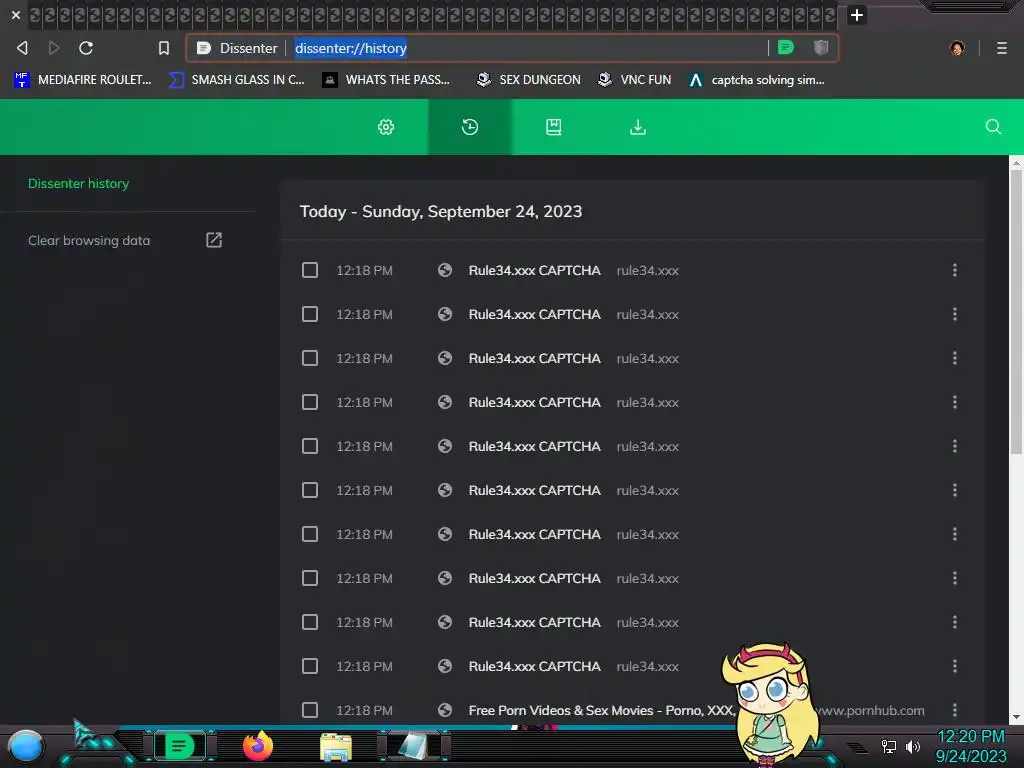Screen dimensions: 1024x768
Task: Open the Settings gear tab
Action: click(x=386, y=127)
